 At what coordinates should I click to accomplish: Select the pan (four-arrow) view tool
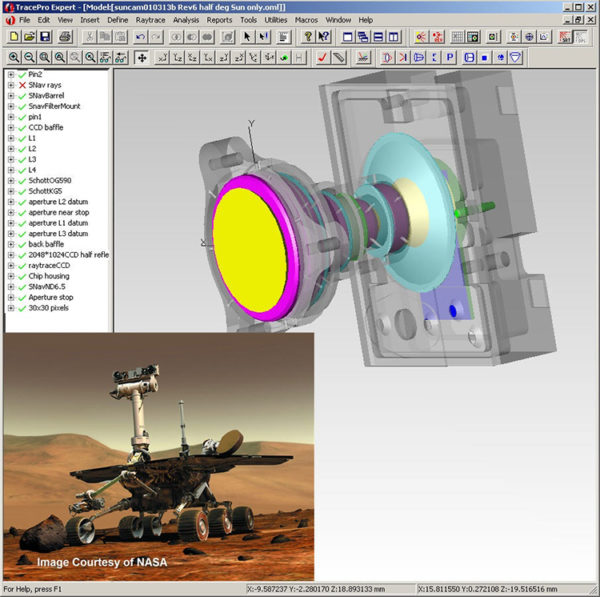(141, 57)
